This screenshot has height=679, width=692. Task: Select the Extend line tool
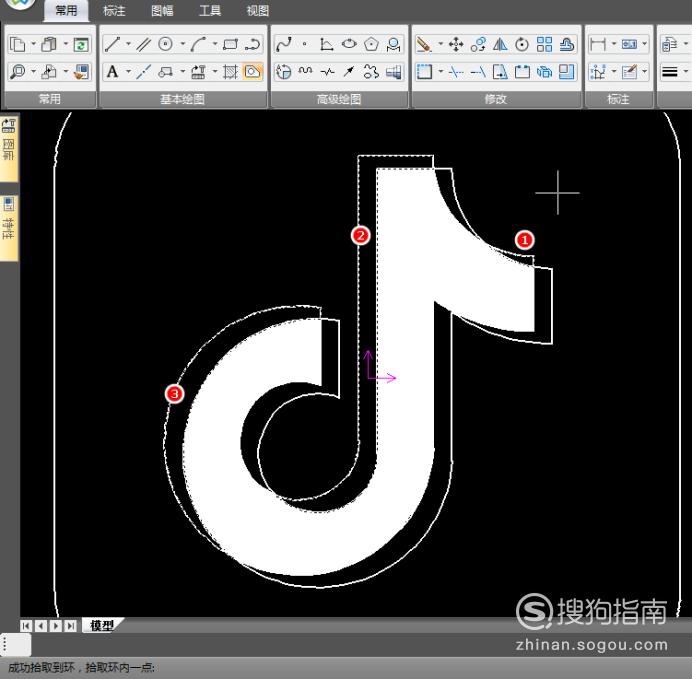478,71
